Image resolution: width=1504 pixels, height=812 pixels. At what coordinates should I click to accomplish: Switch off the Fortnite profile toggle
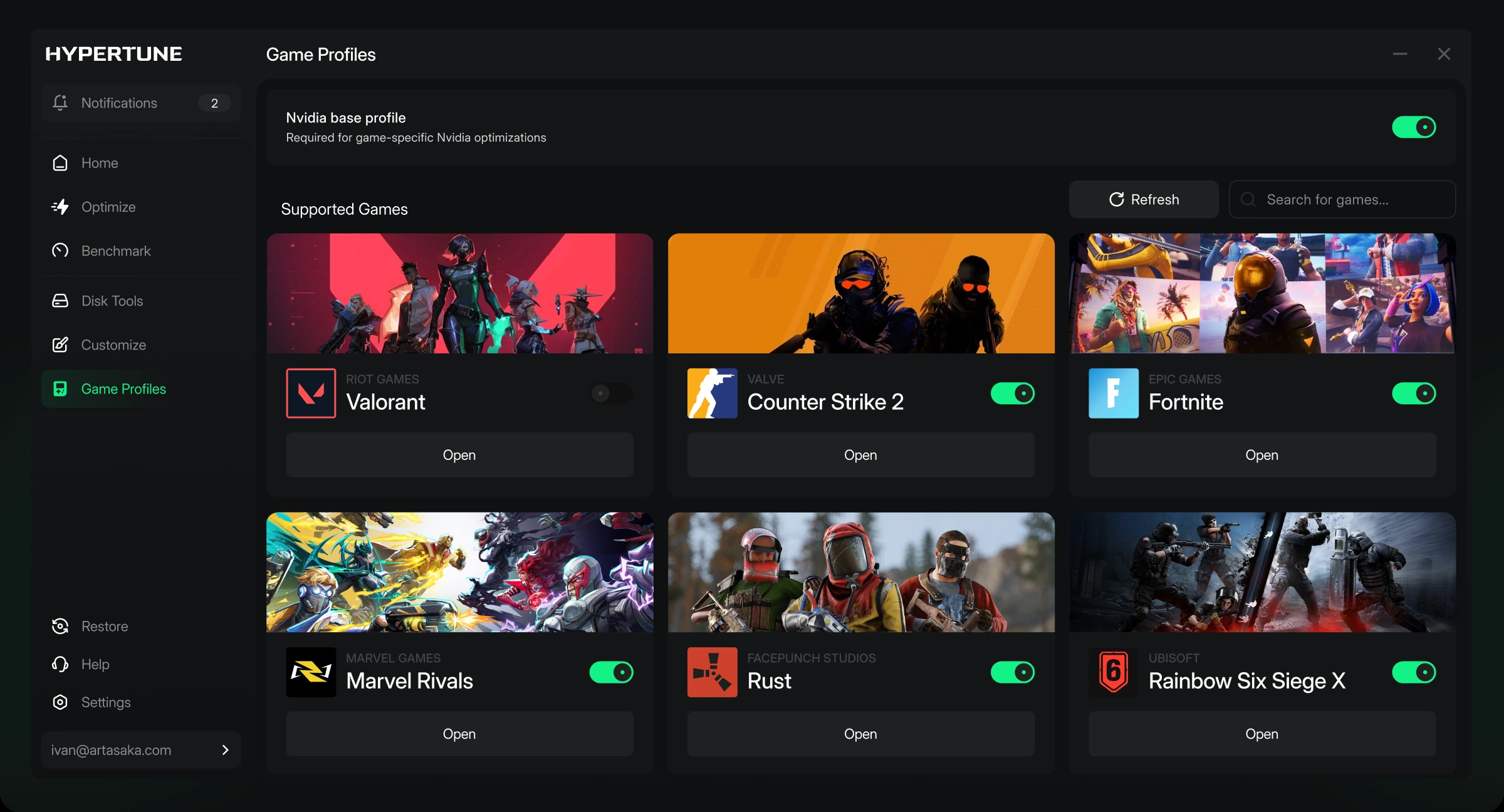pos(1414,393)
